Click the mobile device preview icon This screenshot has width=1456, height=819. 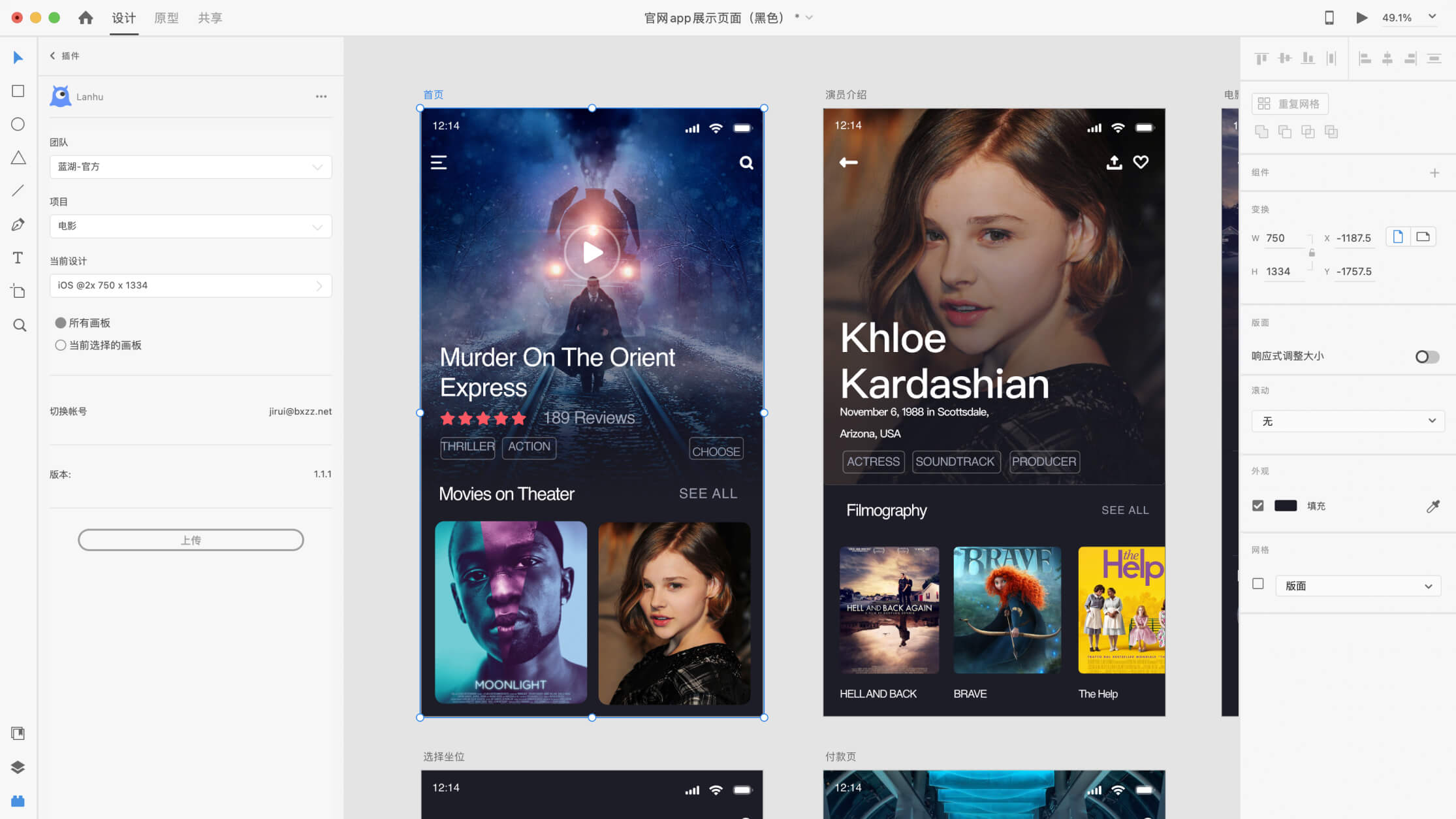pyautogui.click(x=1326, y=18)
